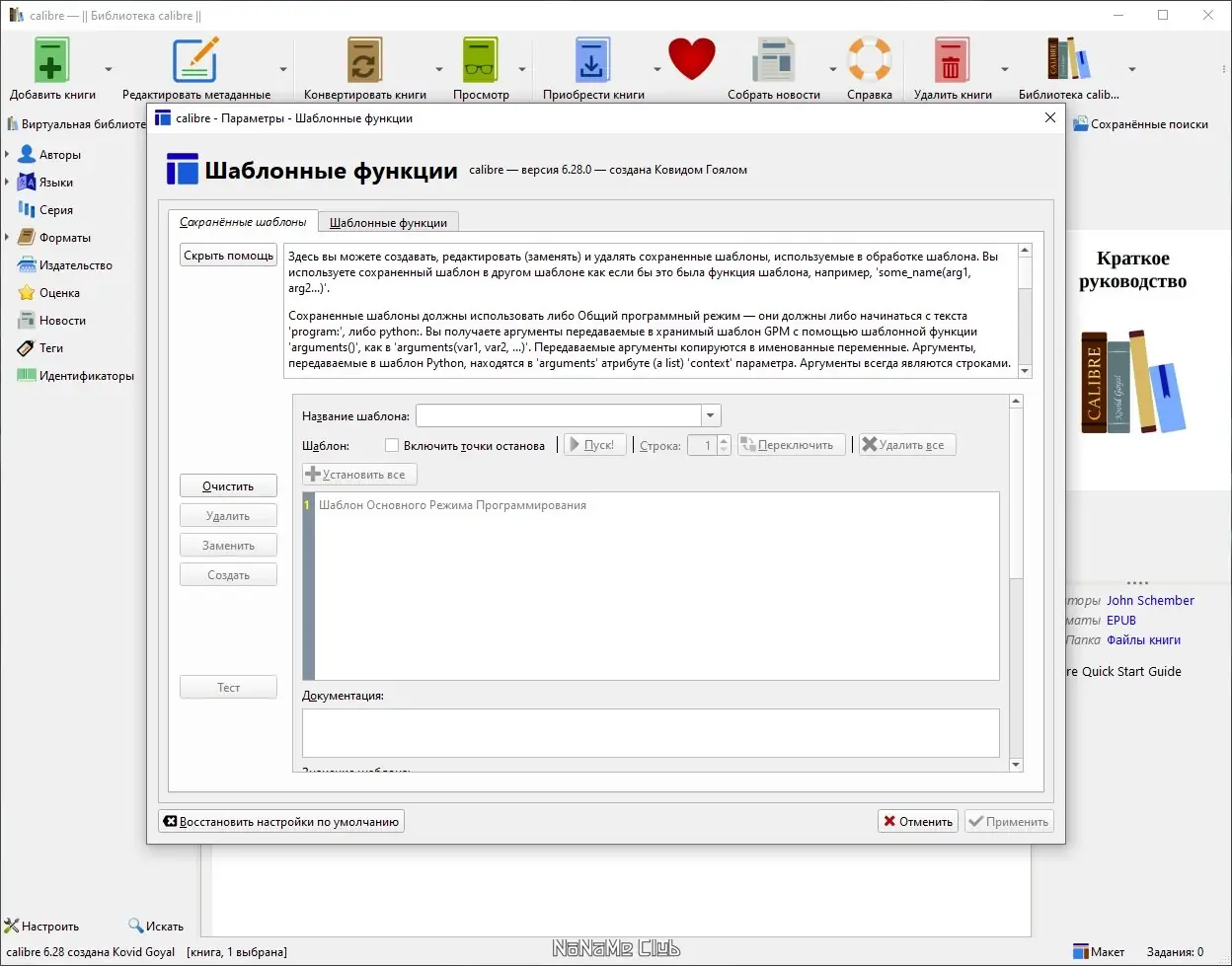Open Edit metadata toolbar icon
This screenshot has height=966, width=1232.
click(x=195, y=59)
